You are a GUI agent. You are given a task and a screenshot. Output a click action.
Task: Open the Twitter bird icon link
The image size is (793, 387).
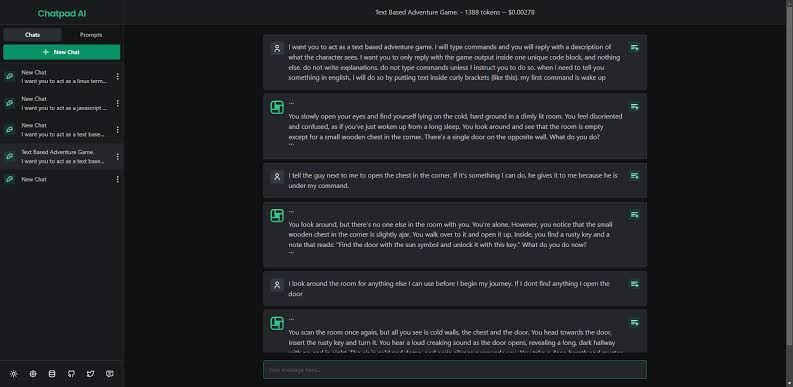tap(91, 374)
